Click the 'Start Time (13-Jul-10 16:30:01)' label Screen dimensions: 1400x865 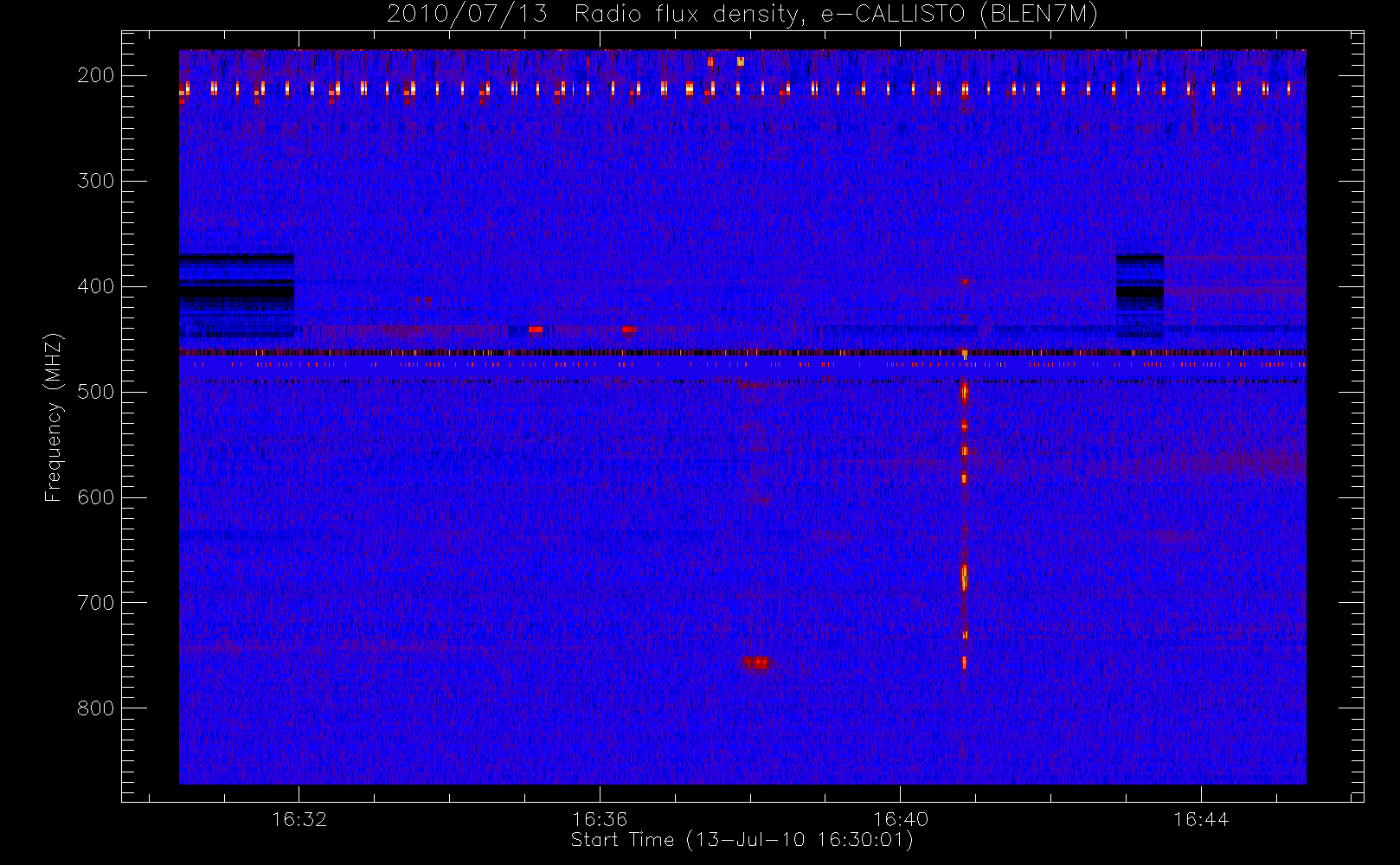coord(742,840)
